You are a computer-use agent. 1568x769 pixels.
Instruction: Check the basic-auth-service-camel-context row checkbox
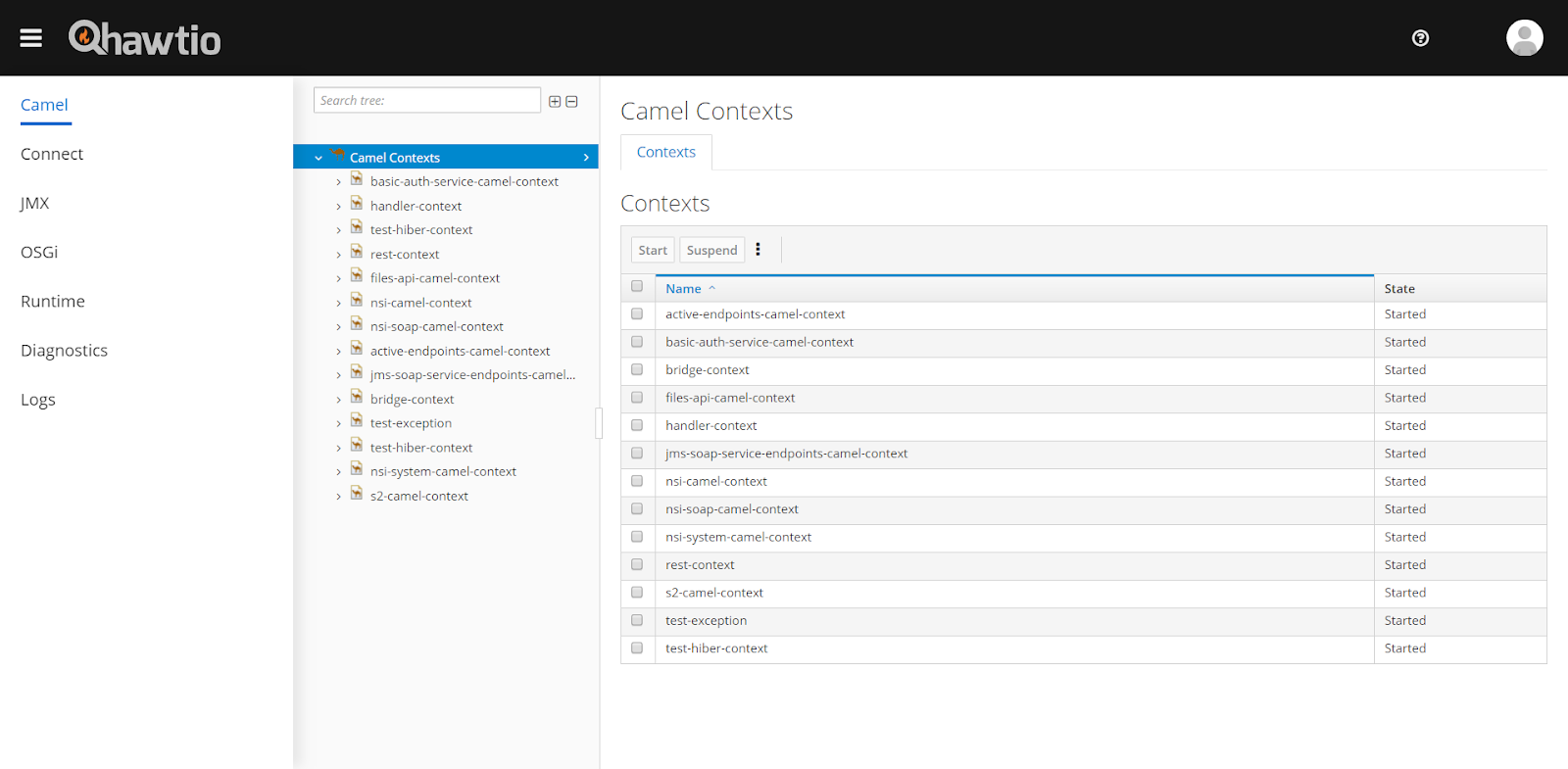(x=637, y=342)
